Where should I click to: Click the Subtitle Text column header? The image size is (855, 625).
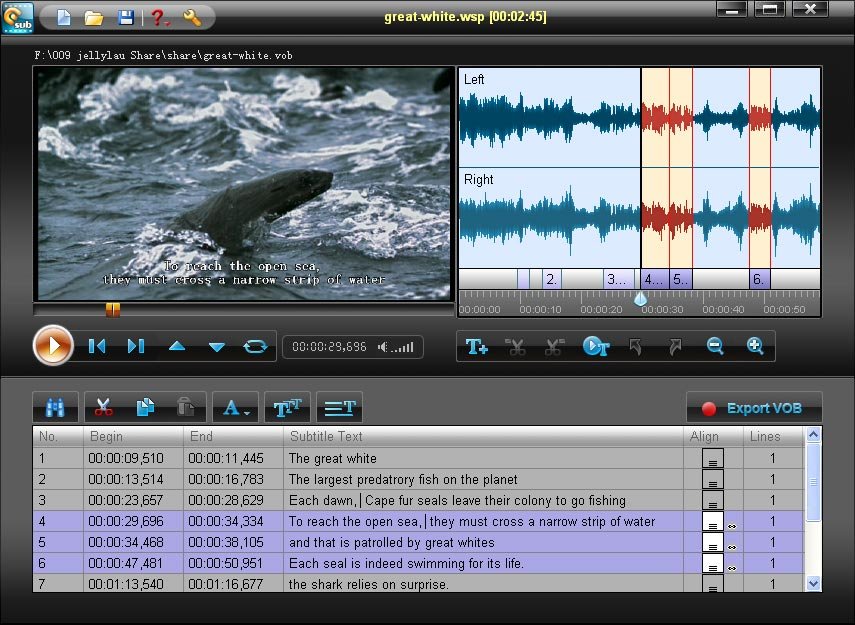[x=327, y=436]
